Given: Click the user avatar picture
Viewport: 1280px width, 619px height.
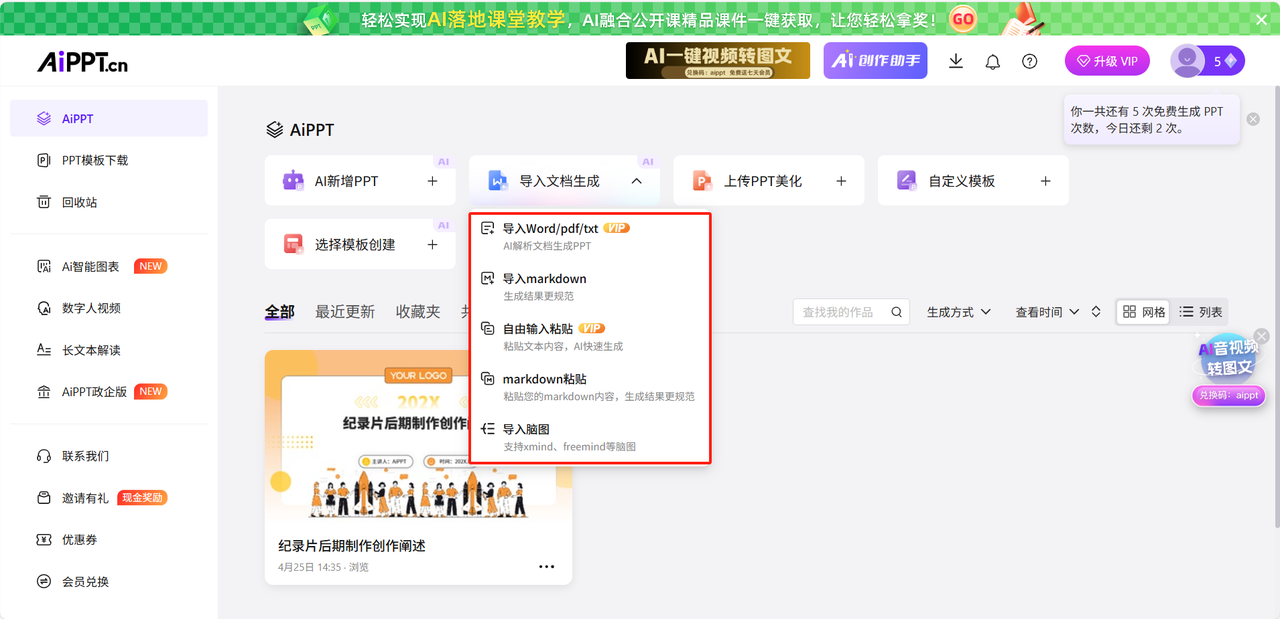Looking at the screenshot, I should pyautogui.click(x=1187, y=61).
